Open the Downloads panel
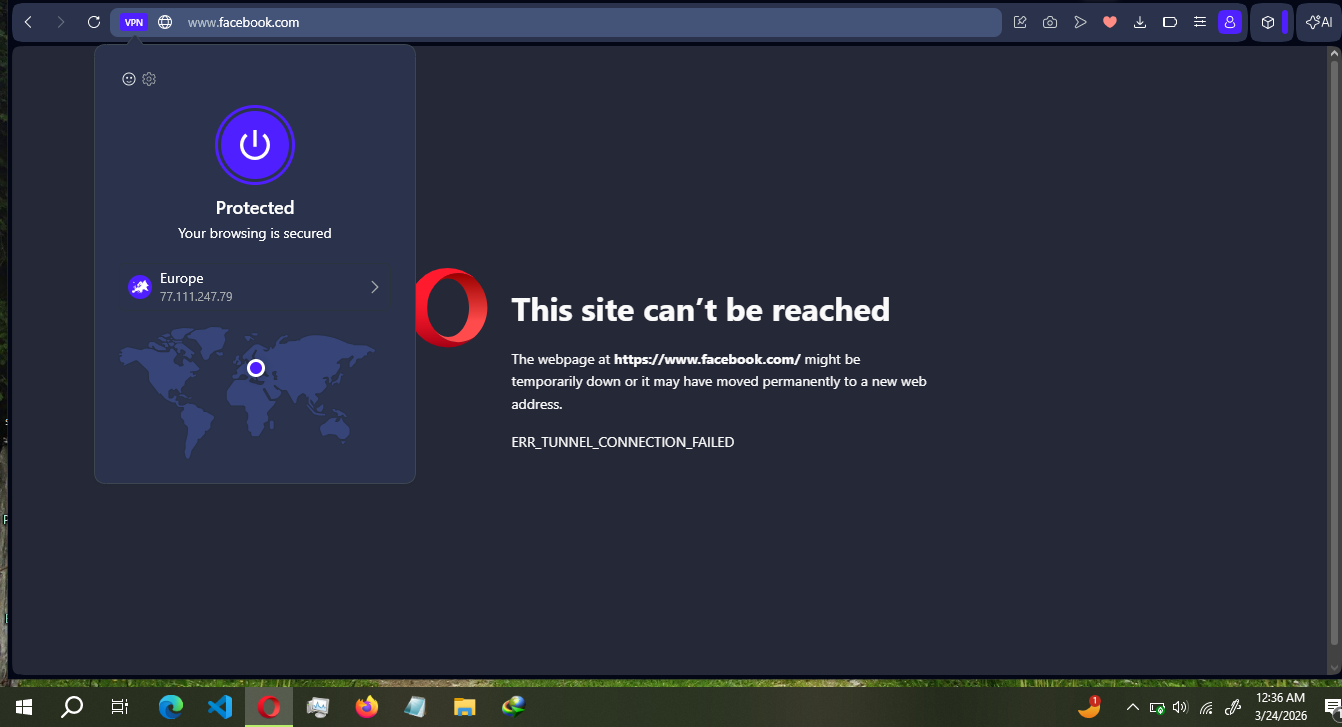Screen dimensions: 1342x727 [1140, 21]
